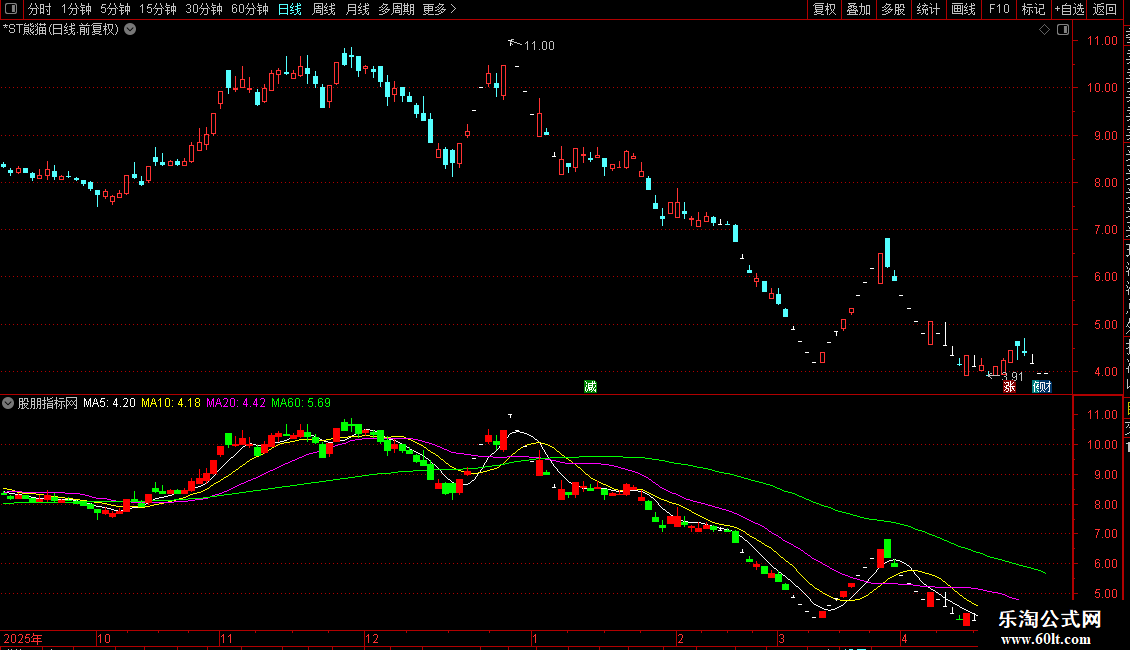This screenshot has width=1130, height=650.
Task: Click the yellow MA10: 4.18 value
Action: [171, 403]
